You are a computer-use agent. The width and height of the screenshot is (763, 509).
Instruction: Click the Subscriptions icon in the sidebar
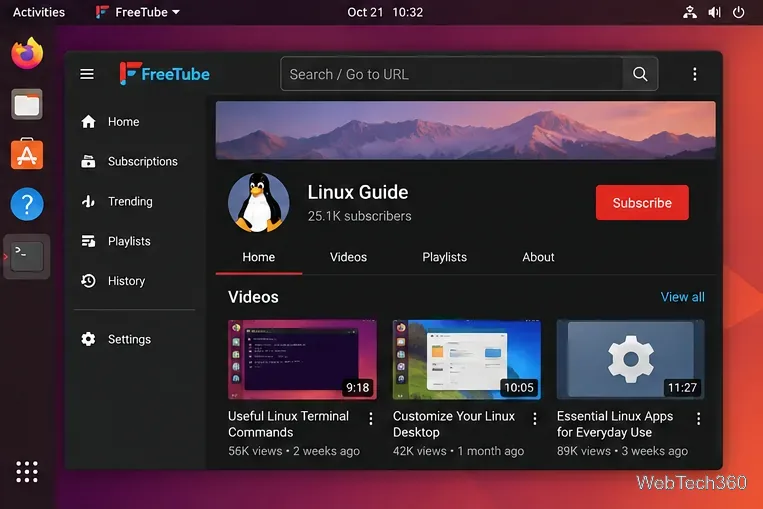click(88, 162)
